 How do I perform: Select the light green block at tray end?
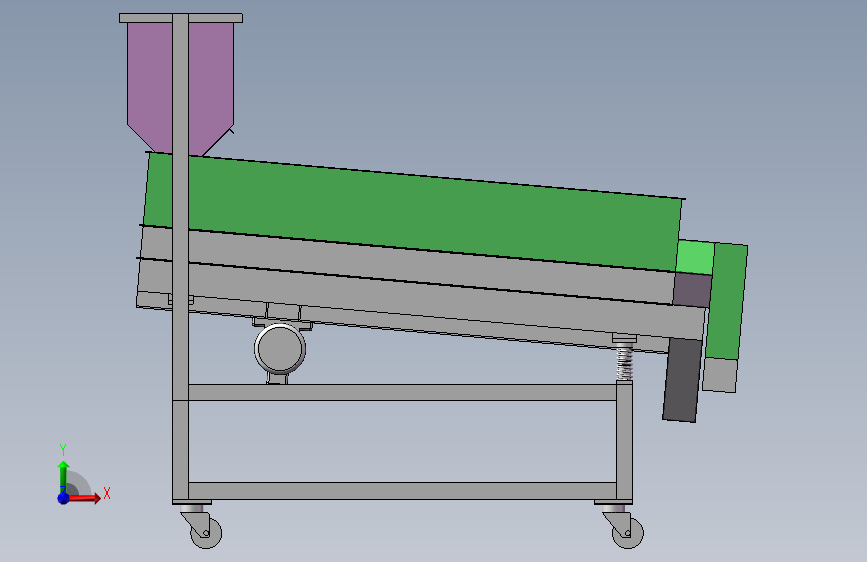click(x=695, y=257)
